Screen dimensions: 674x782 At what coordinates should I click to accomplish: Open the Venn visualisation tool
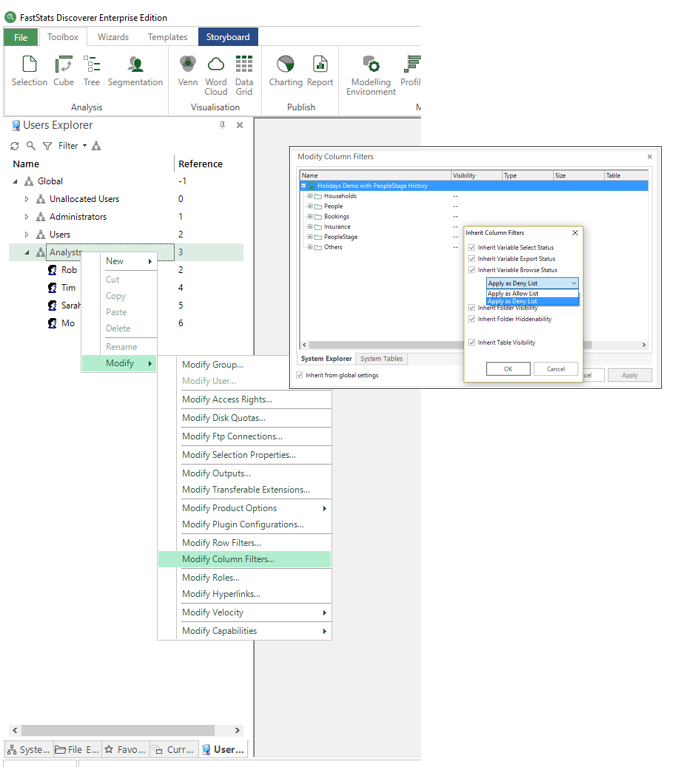coord(188,71)
